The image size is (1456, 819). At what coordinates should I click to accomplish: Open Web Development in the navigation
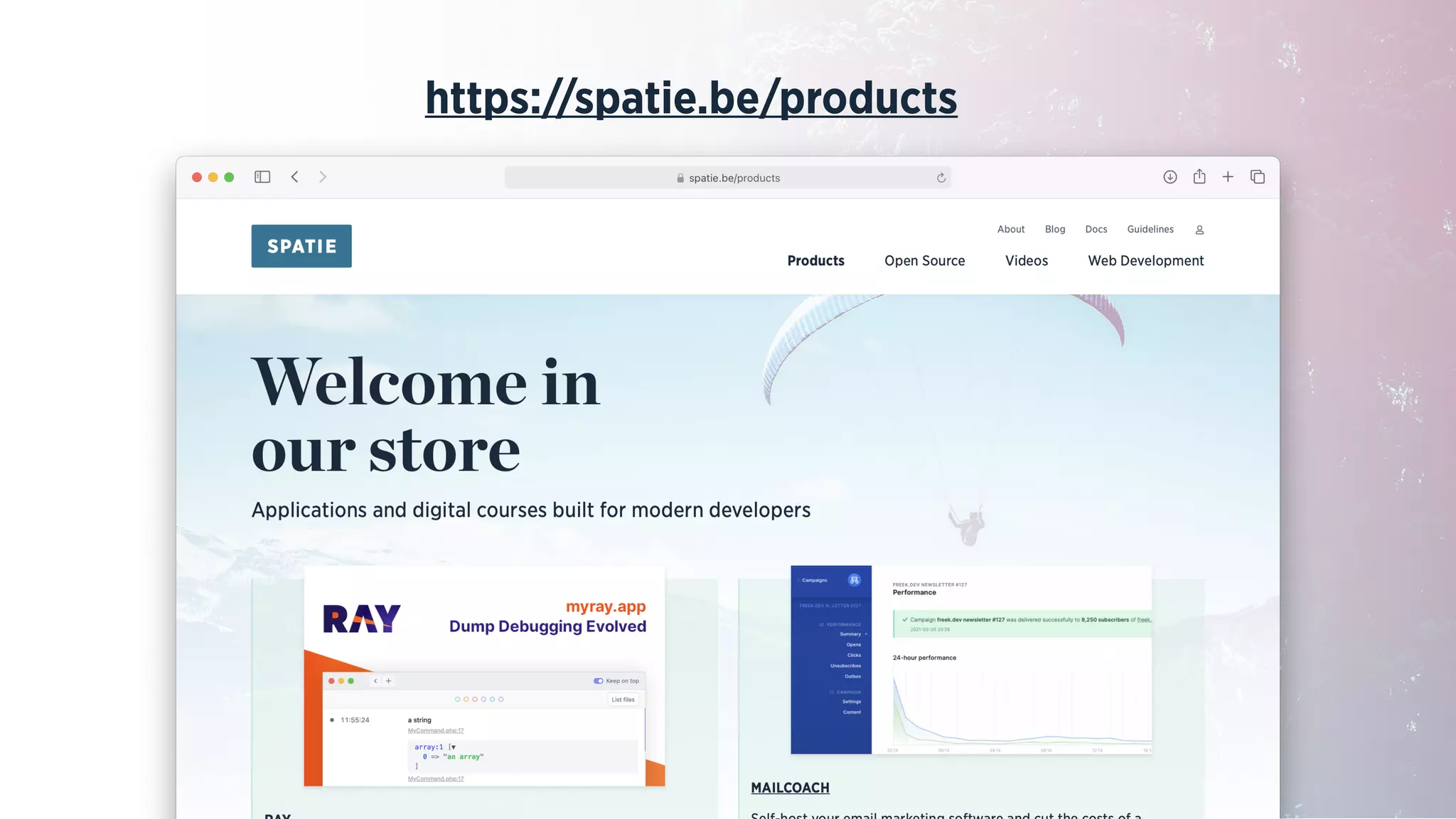1146,261
